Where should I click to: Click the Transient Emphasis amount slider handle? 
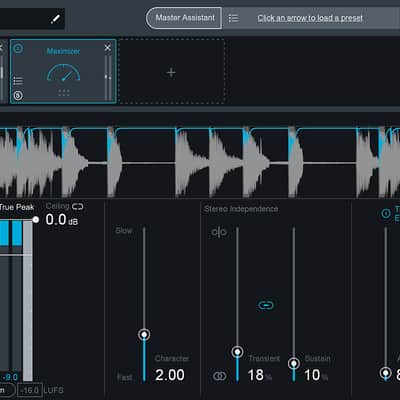pyautogui.click(x=386, y=373)
